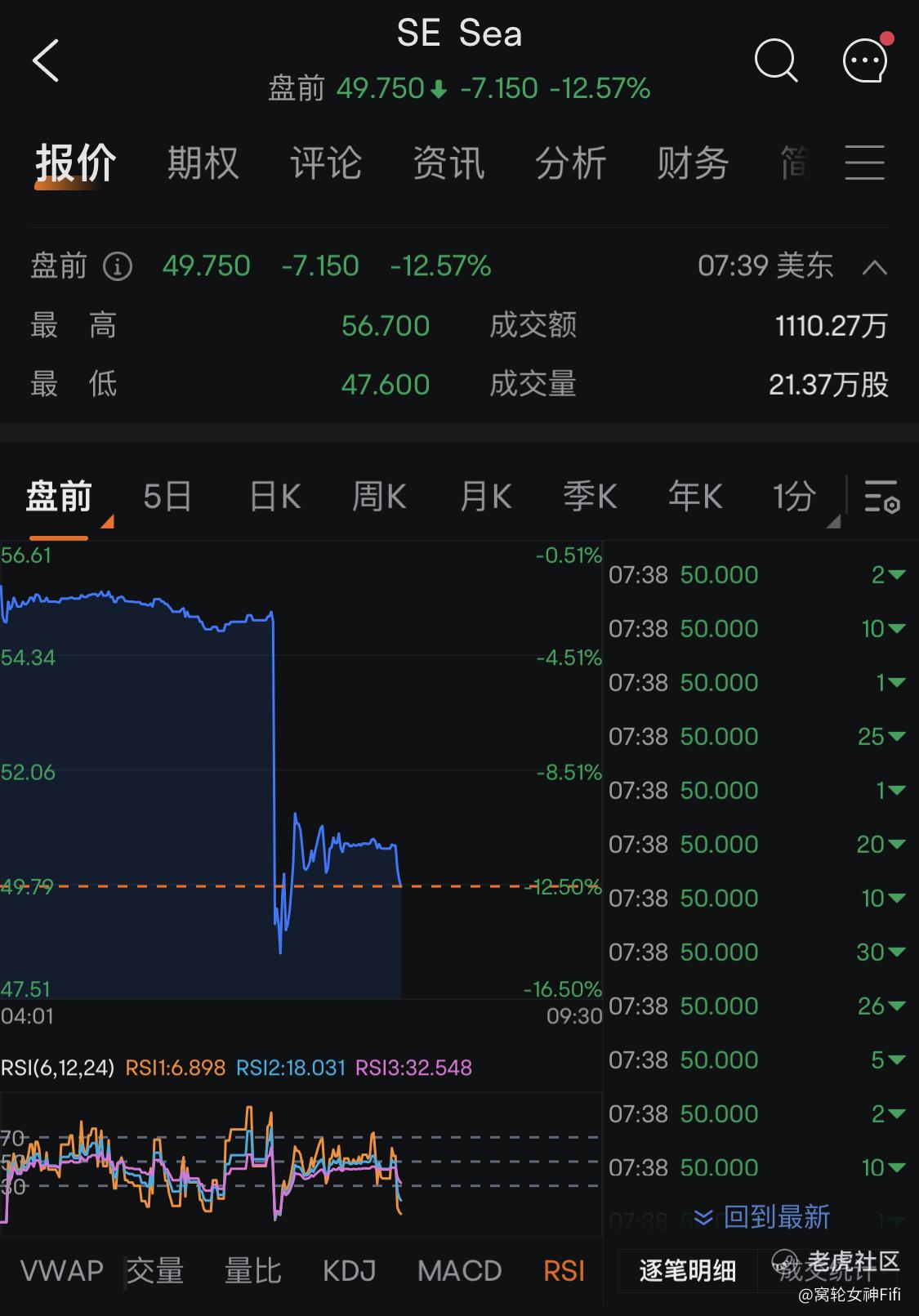Open the 资讯 tab
This screenshot has height=1316, width=919.
pyautogui.click(x=448, y=163)
